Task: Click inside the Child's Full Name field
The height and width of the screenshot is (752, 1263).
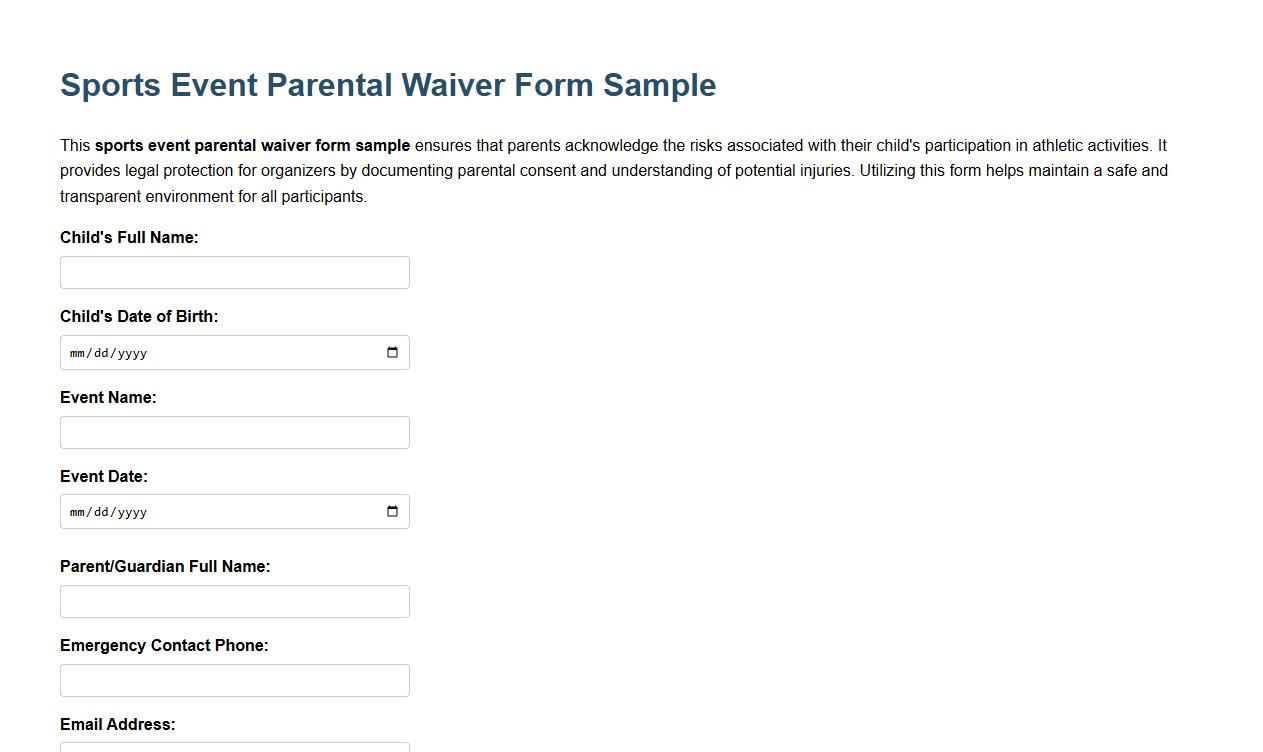Action: (234, 272)
